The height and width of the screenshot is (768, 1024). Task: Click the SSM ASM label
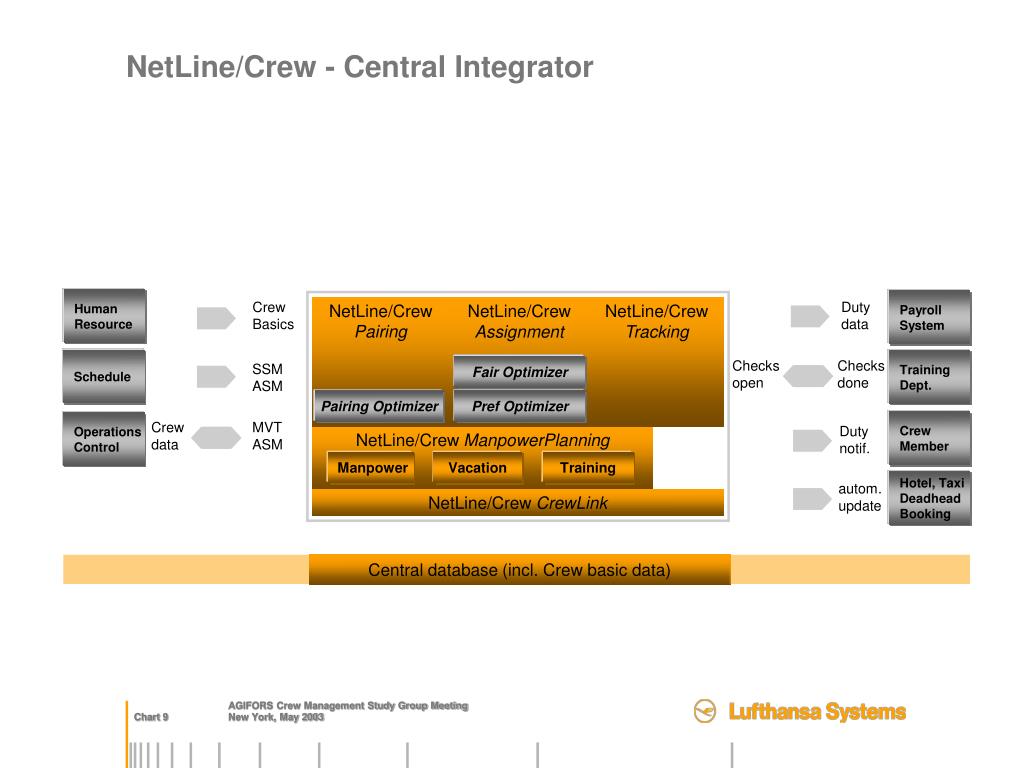point(267,377)
